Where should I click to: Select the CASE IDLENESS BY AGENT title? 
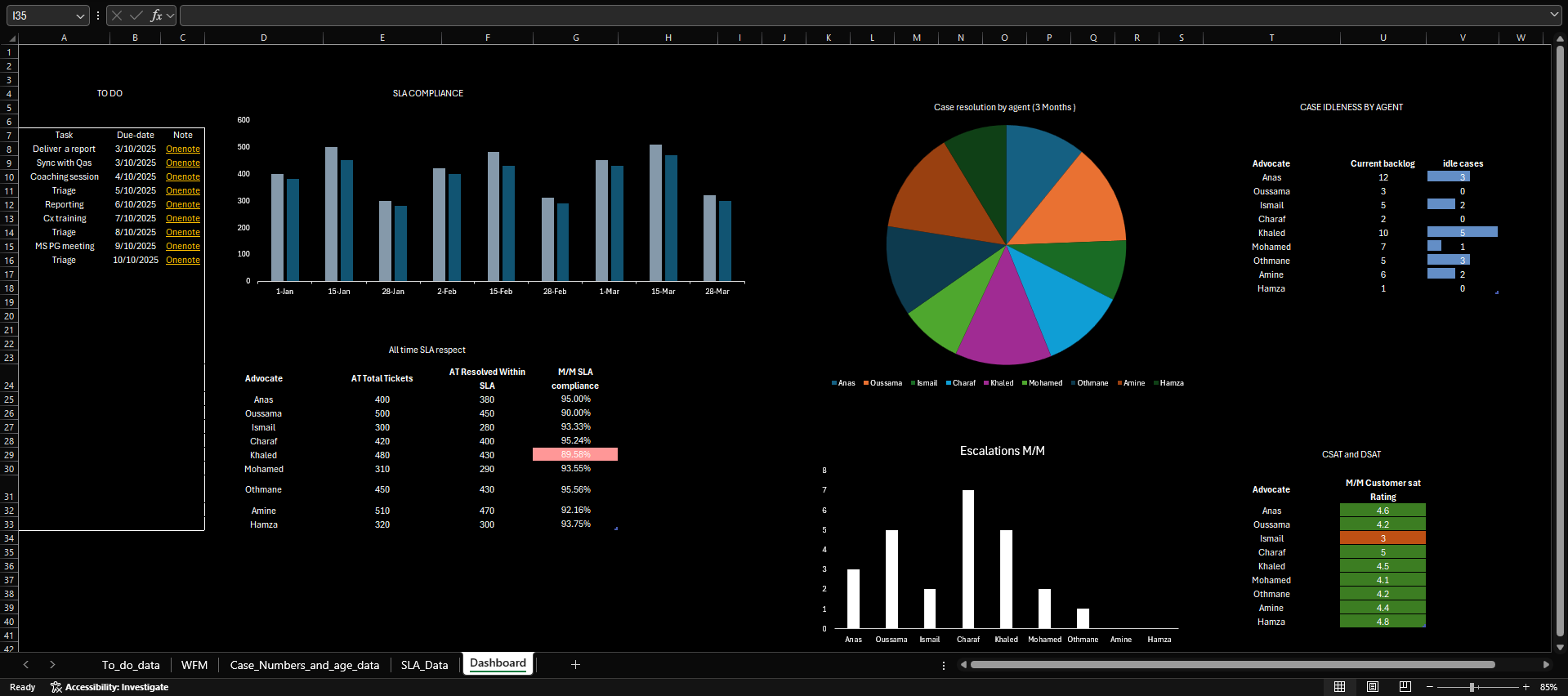pyautogui.click(x=1351, y=108)
